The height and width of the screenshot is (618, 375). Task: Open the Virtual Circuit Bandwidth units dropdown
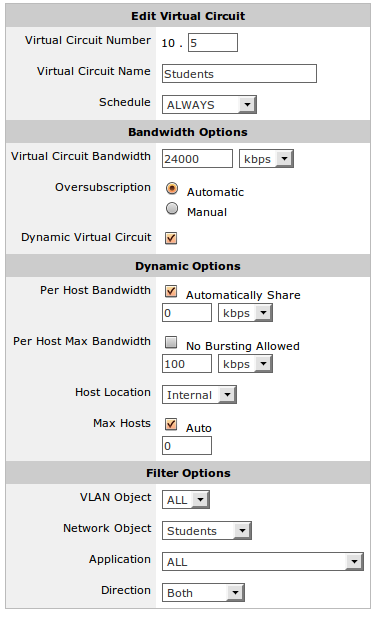pos(266,158)
